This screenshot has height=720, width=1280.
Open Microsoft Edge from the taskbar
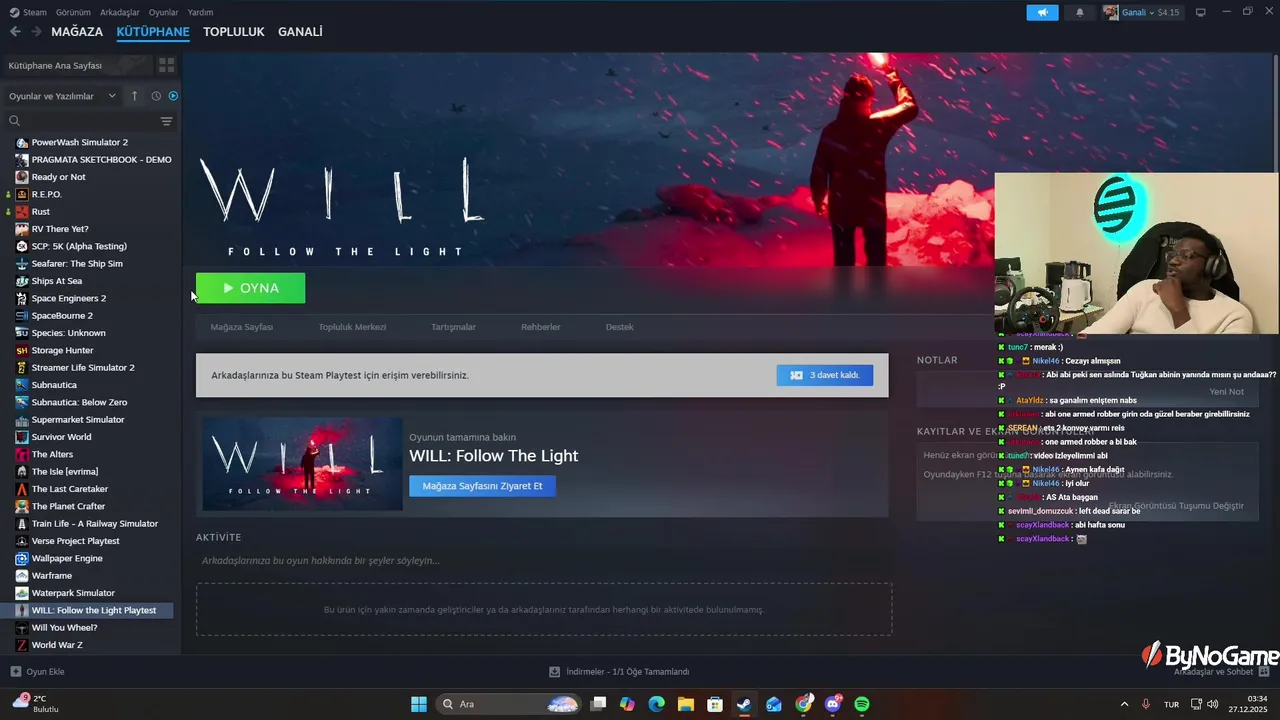pos(656,704)
